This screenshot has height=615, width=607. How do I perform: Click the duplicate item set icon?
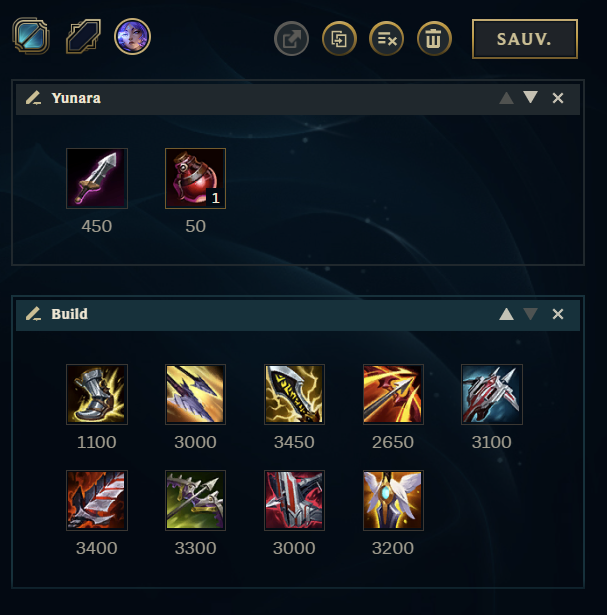[339, 38]
